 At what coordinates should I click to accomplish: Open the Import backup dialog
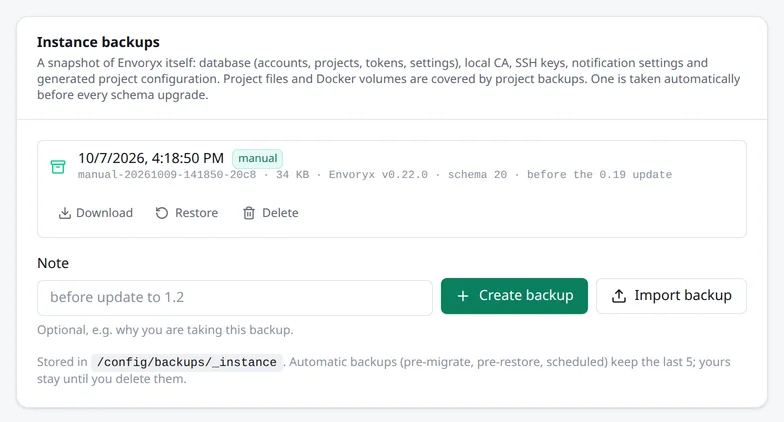(x=671, y=296)
